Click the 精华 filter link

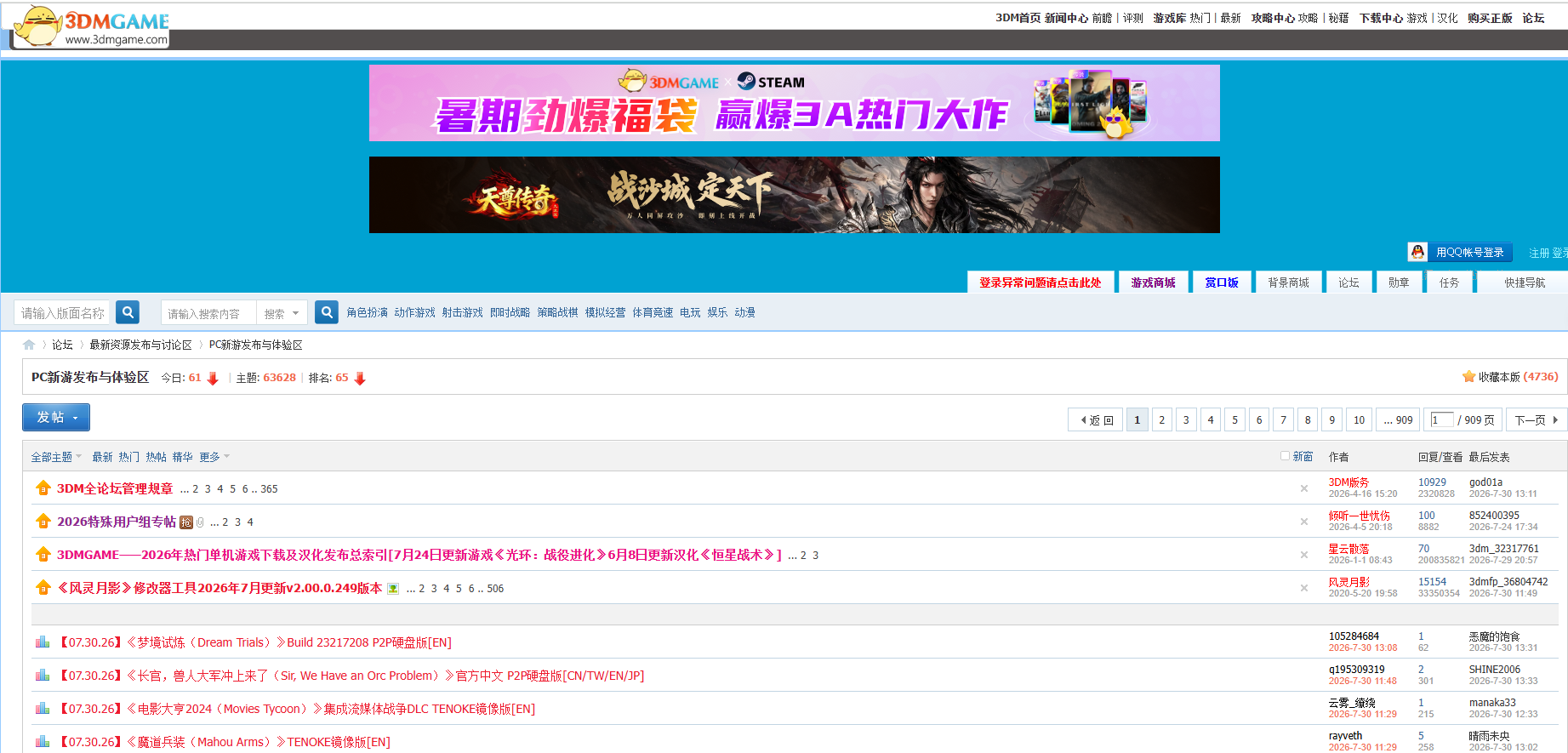pos(182,457)
